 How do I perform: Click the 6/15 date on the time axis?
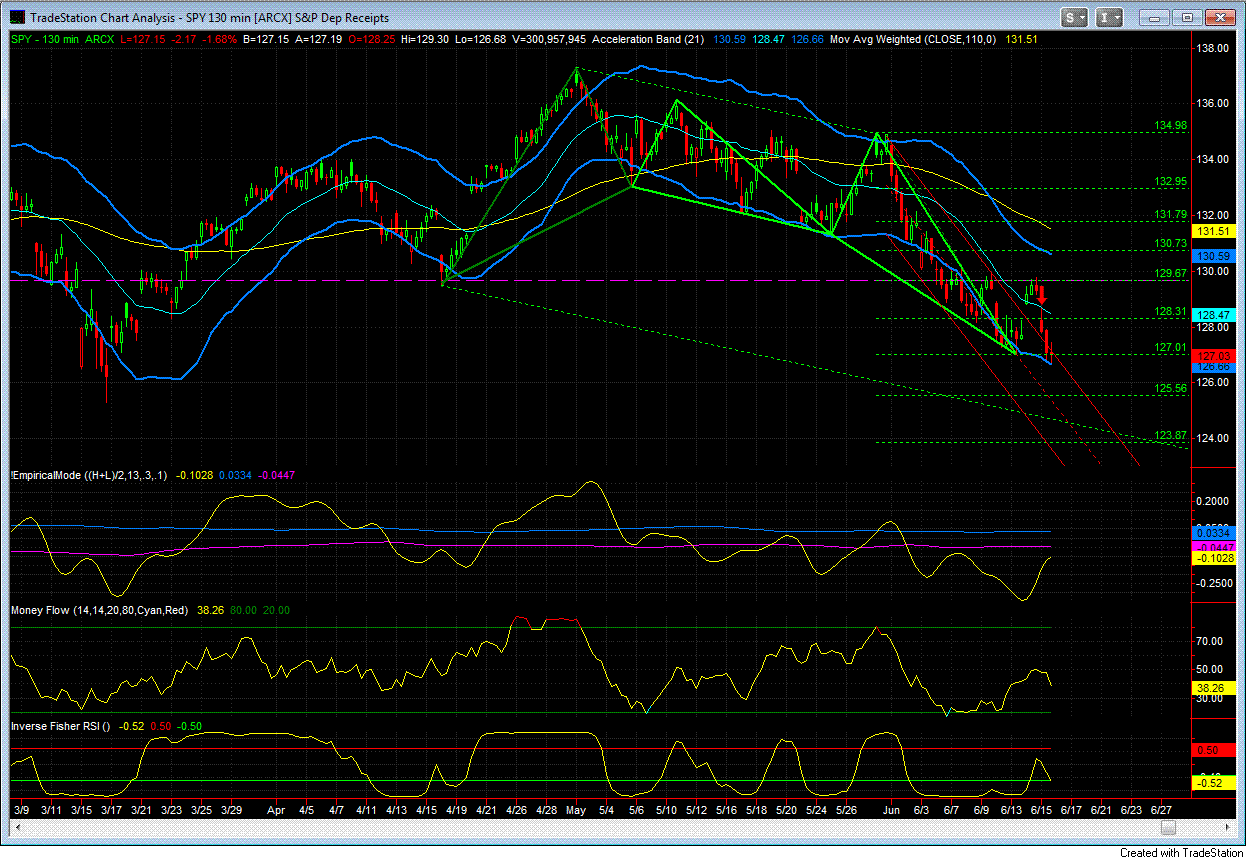[1041, 808]
